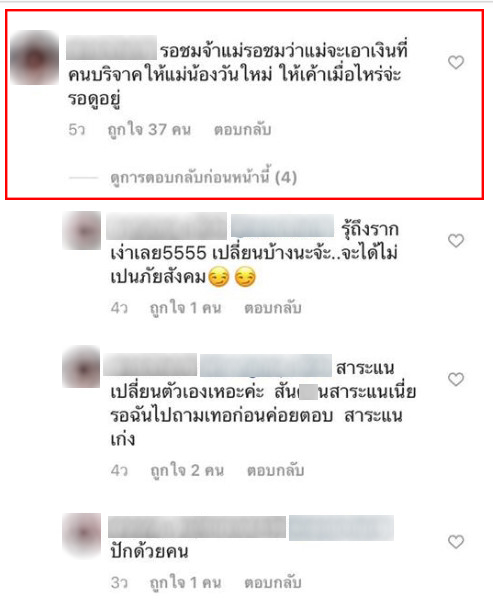Open ถูกใจ 2 คน likes list
This screenshot has width=493, height=614.
point(187,470)
